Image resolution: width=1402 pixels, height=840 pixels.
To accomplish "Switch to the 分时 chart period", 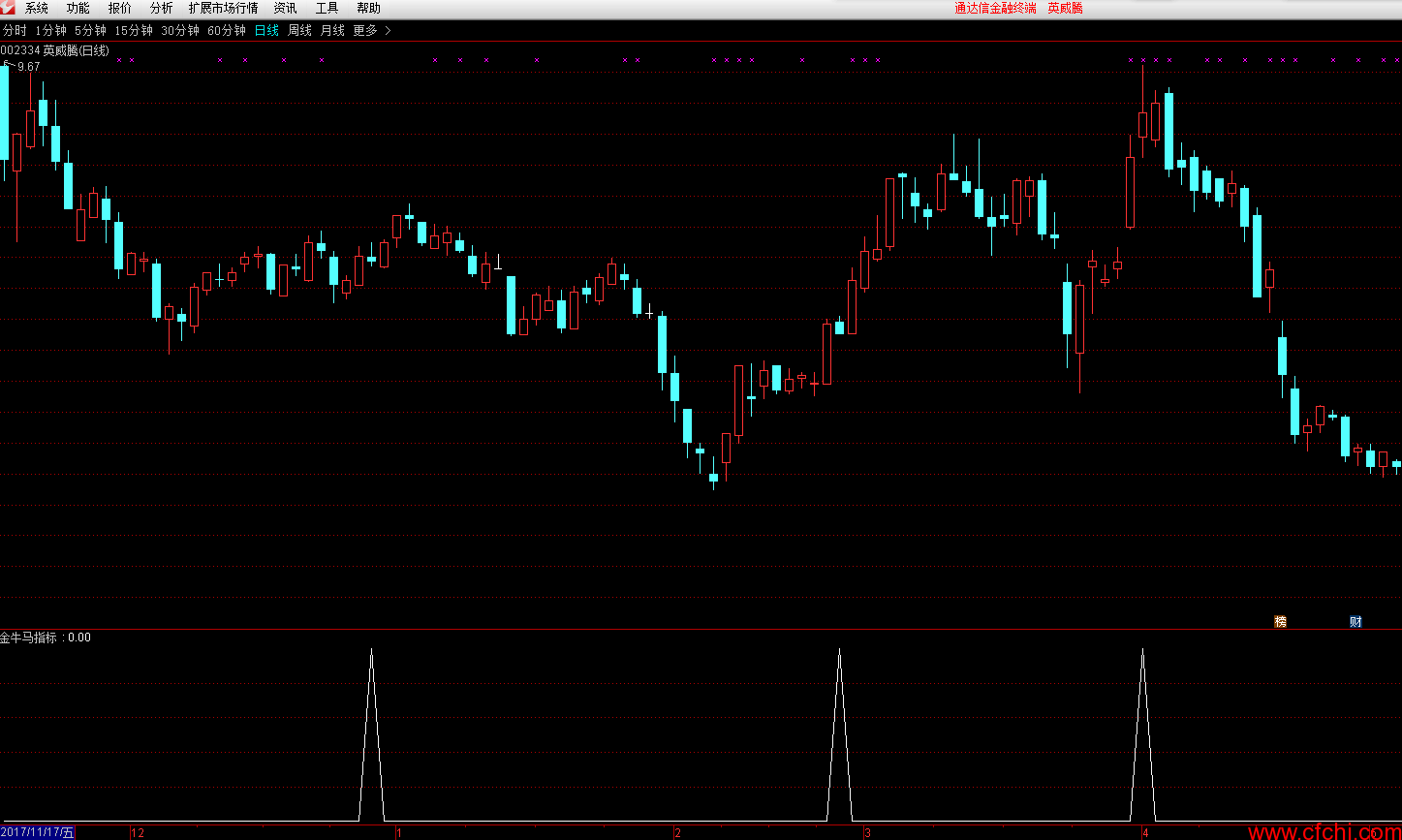I will (x=15, y=30).
